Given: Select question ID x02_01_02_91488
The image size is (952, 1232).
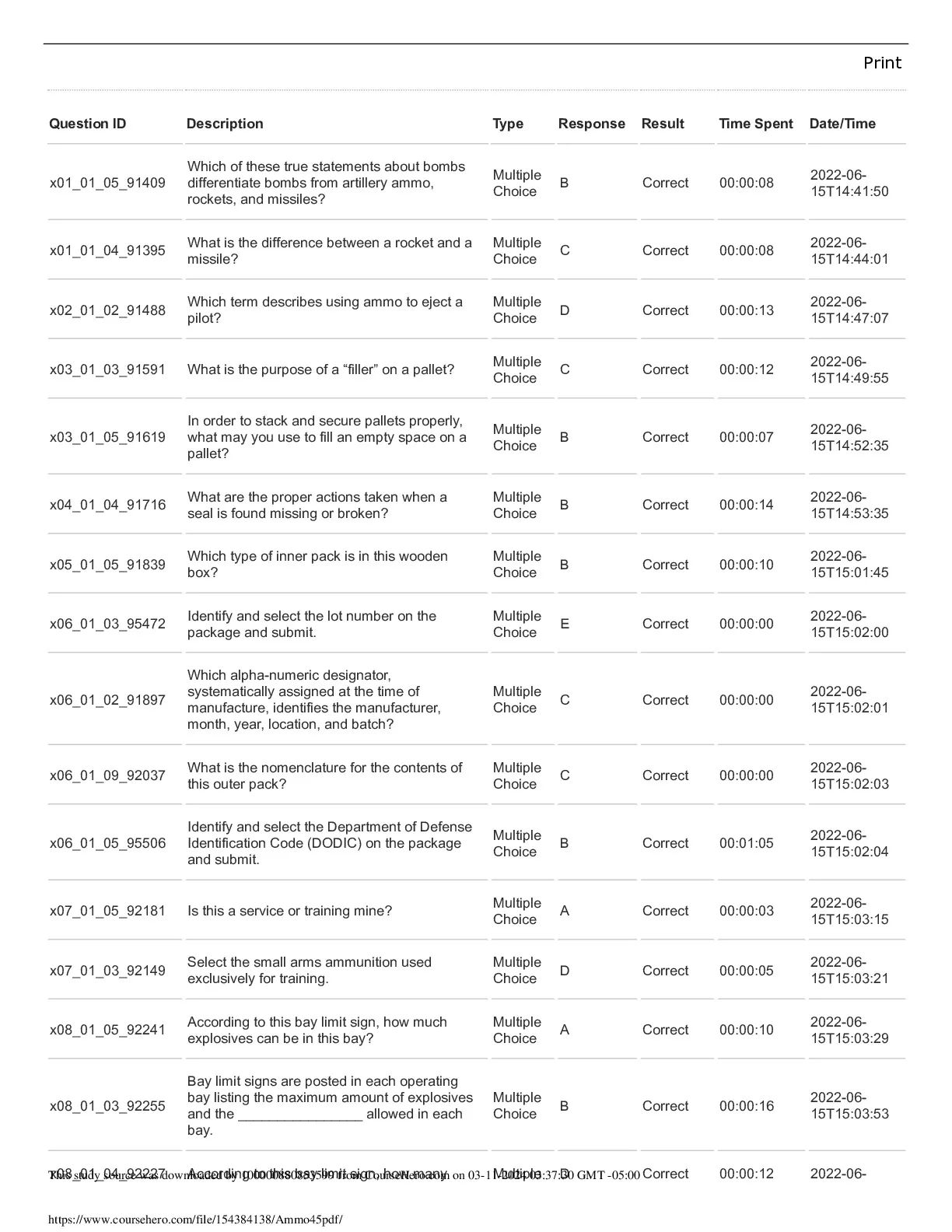Looking at the screenshot, I should click(107, 310).
